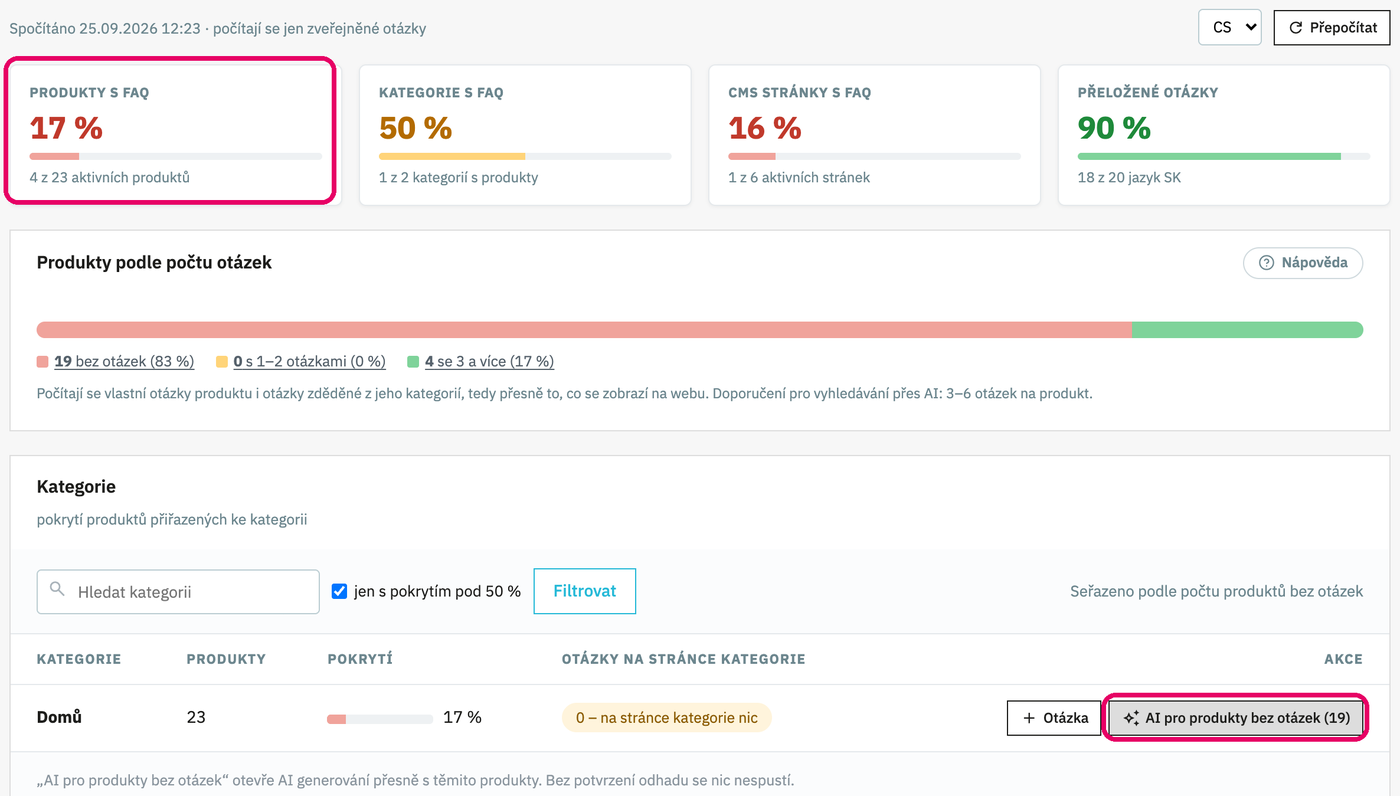Click the '17 %' value in Domů row

(462, 718)
